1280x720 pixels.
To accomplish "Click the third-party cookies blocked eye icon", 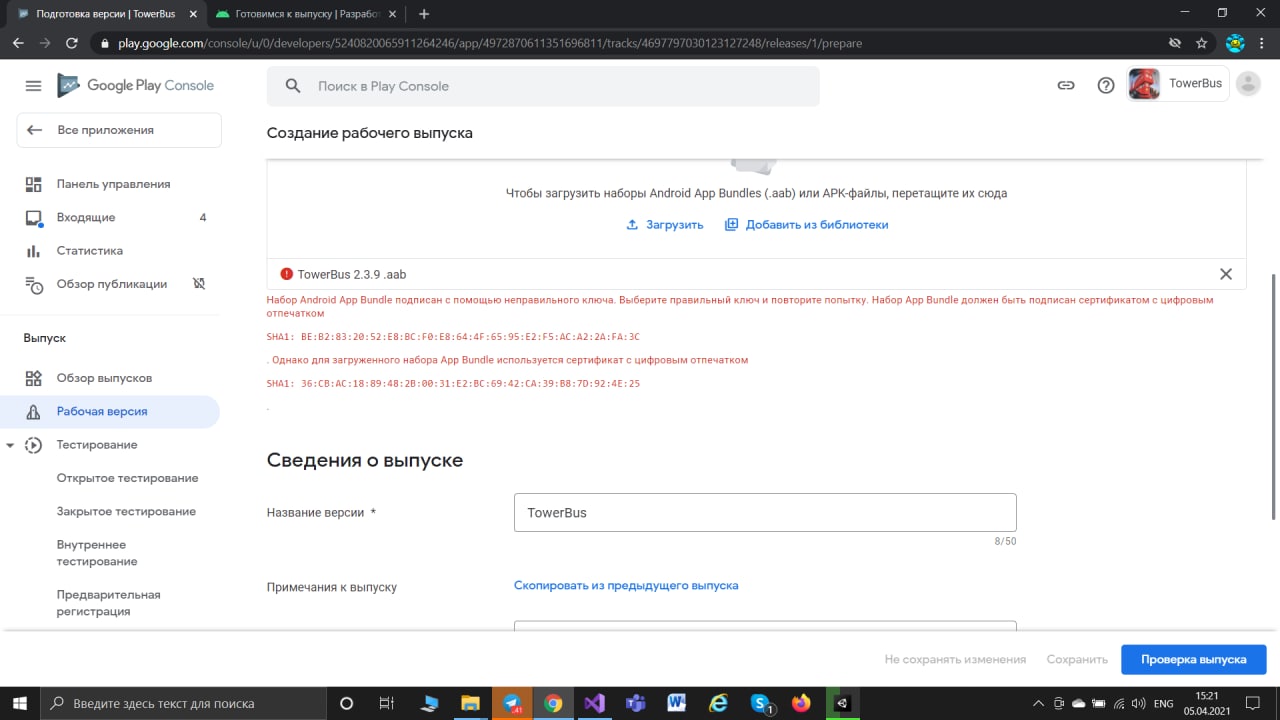I will [x=1176, y=43].
